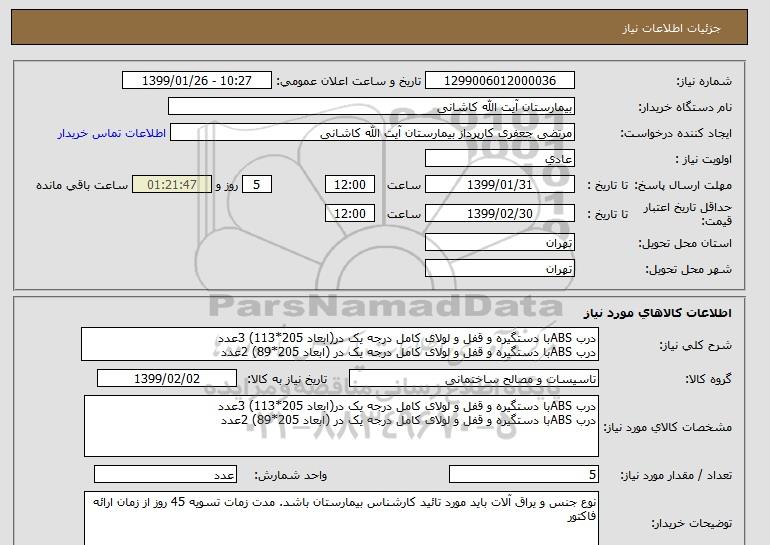Click label گروه کالا

pos(708,379)
